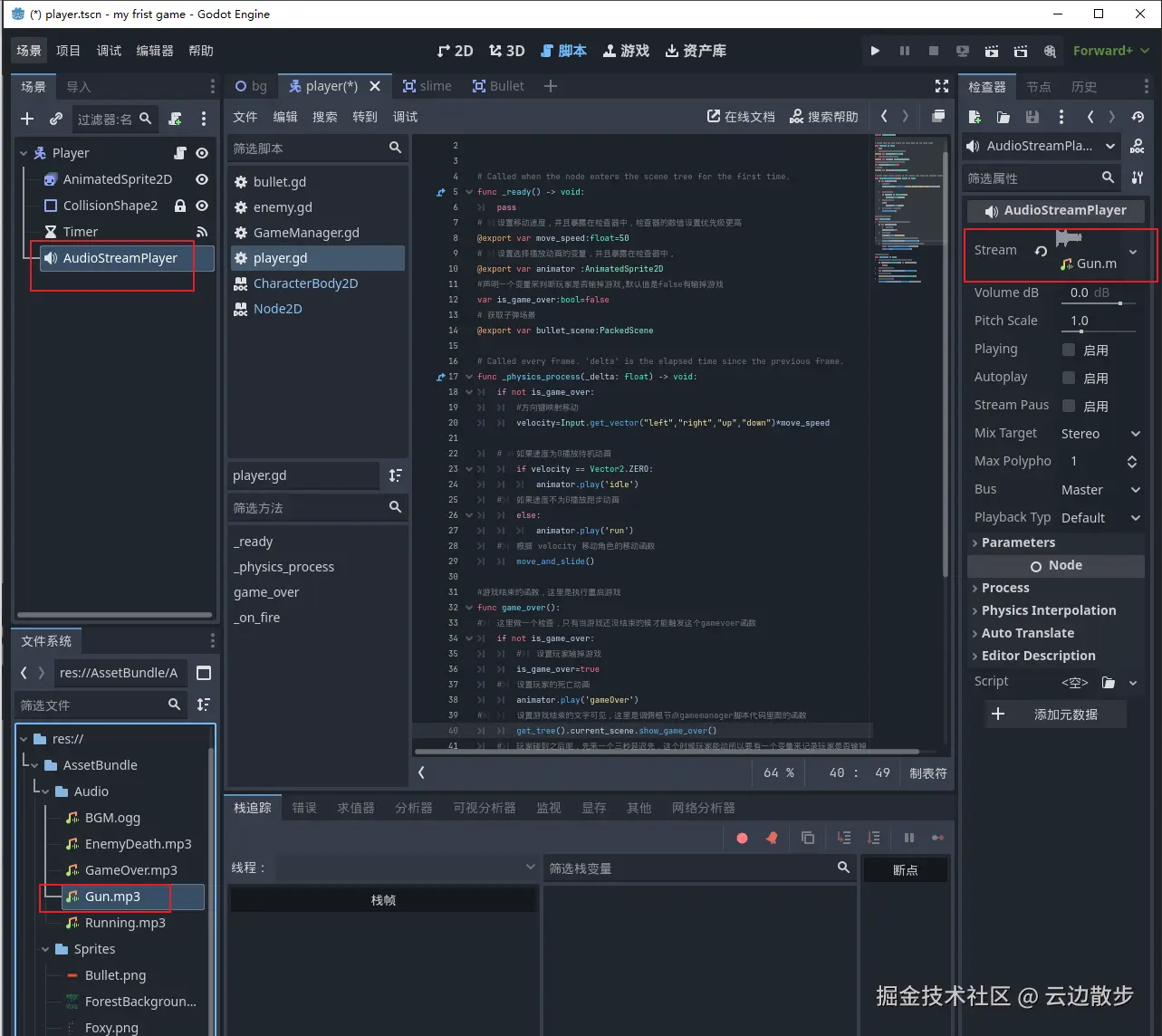
Task: Open Inspector object history icon
Action: coord(1138,117)
